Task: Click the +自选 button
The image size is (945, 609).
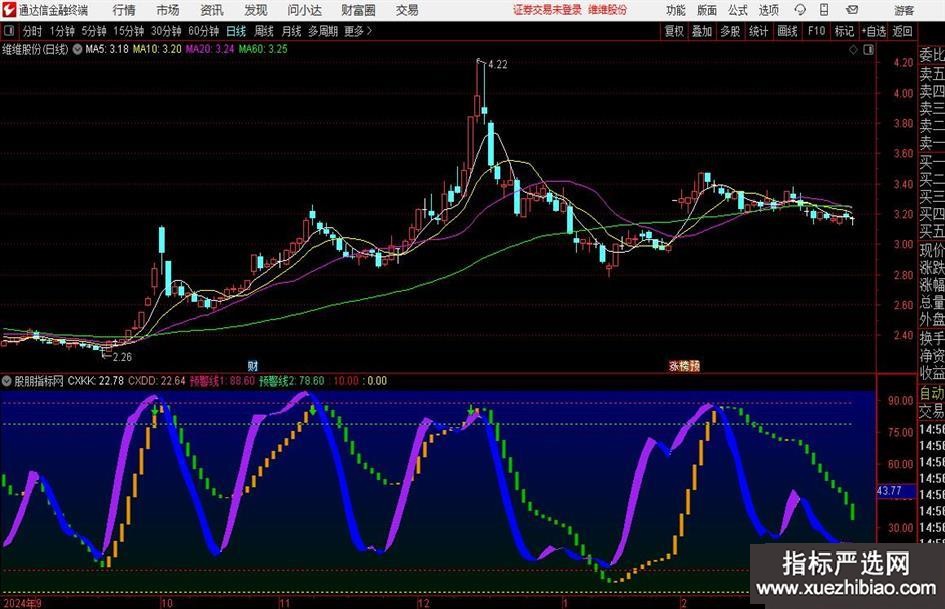Action: 874,31
